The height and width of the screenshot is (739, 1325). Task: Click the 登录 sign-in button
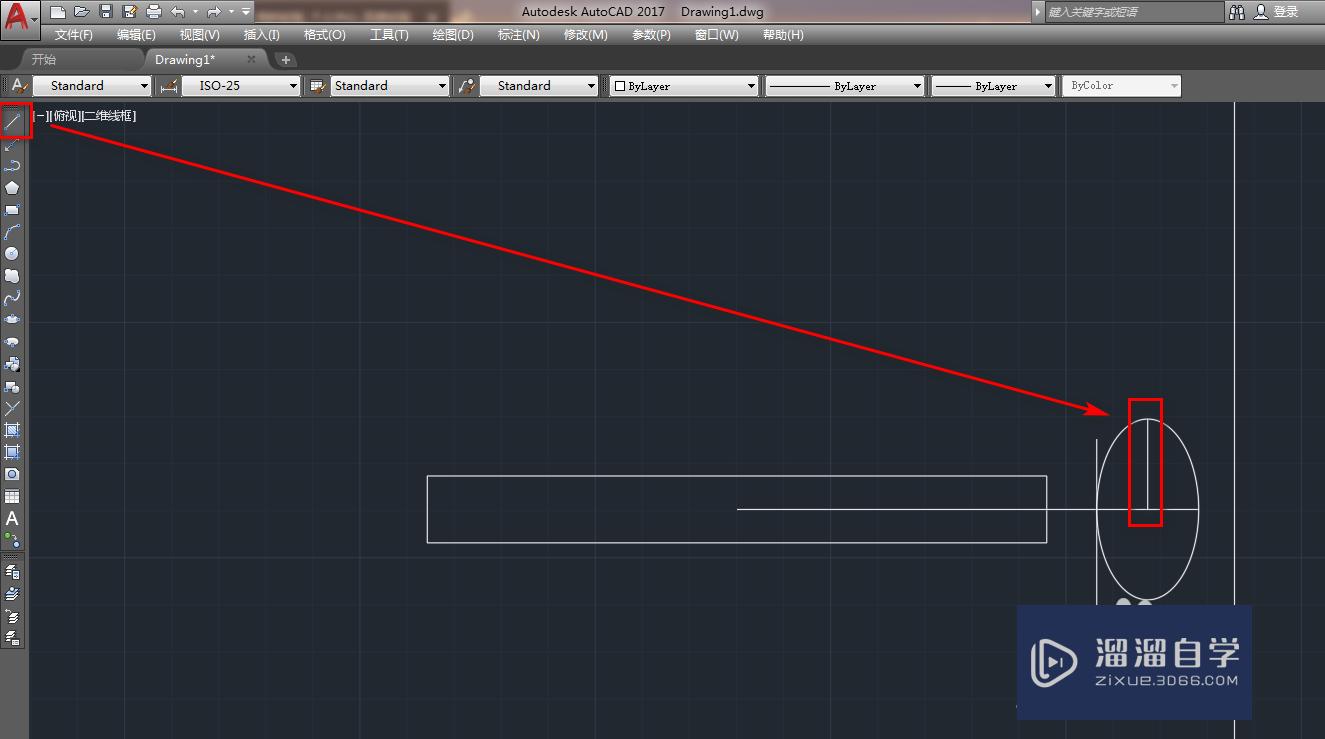(1277, 12)
